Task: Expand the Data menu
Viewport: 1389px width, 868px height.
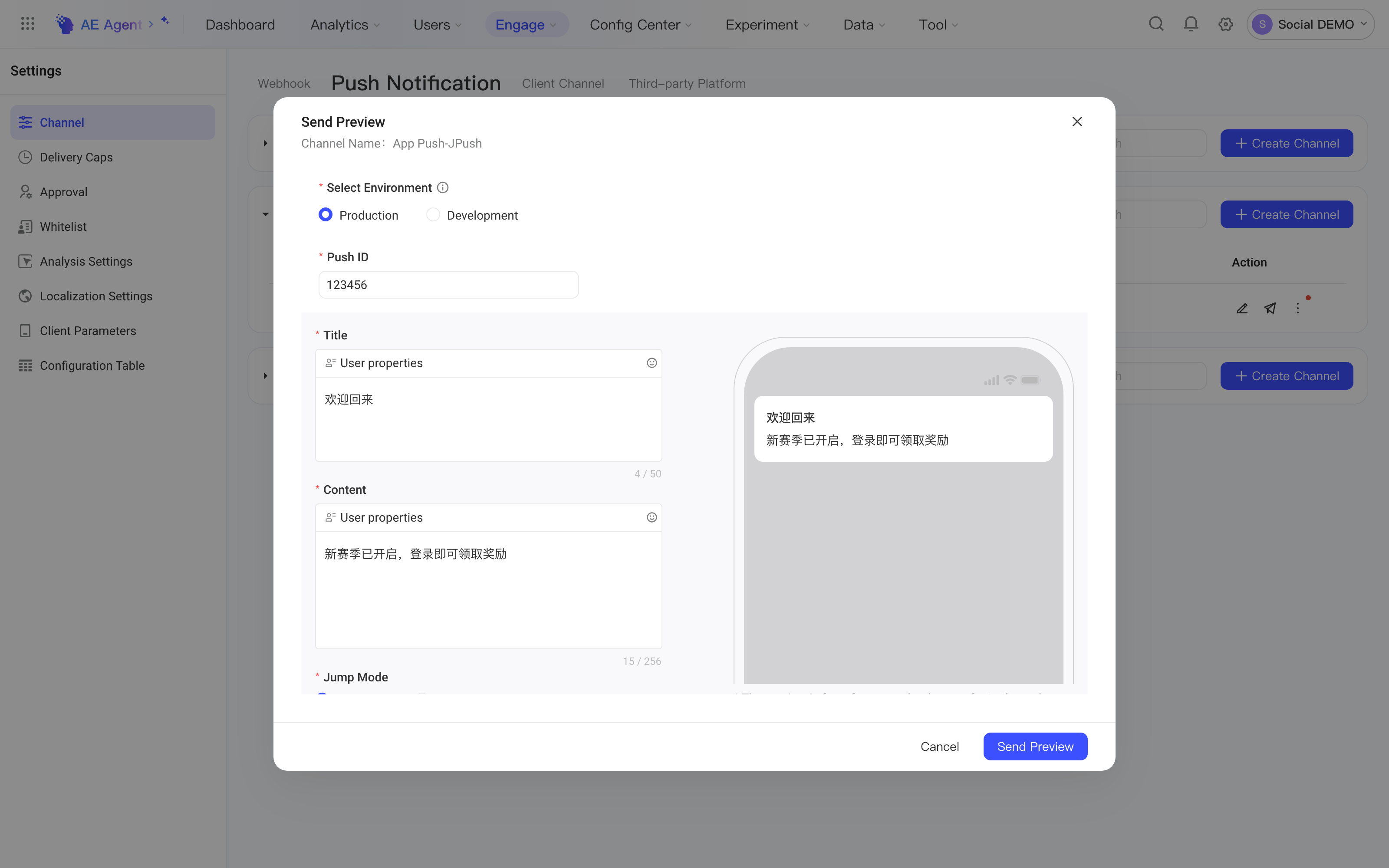Action: click(864, 25)
